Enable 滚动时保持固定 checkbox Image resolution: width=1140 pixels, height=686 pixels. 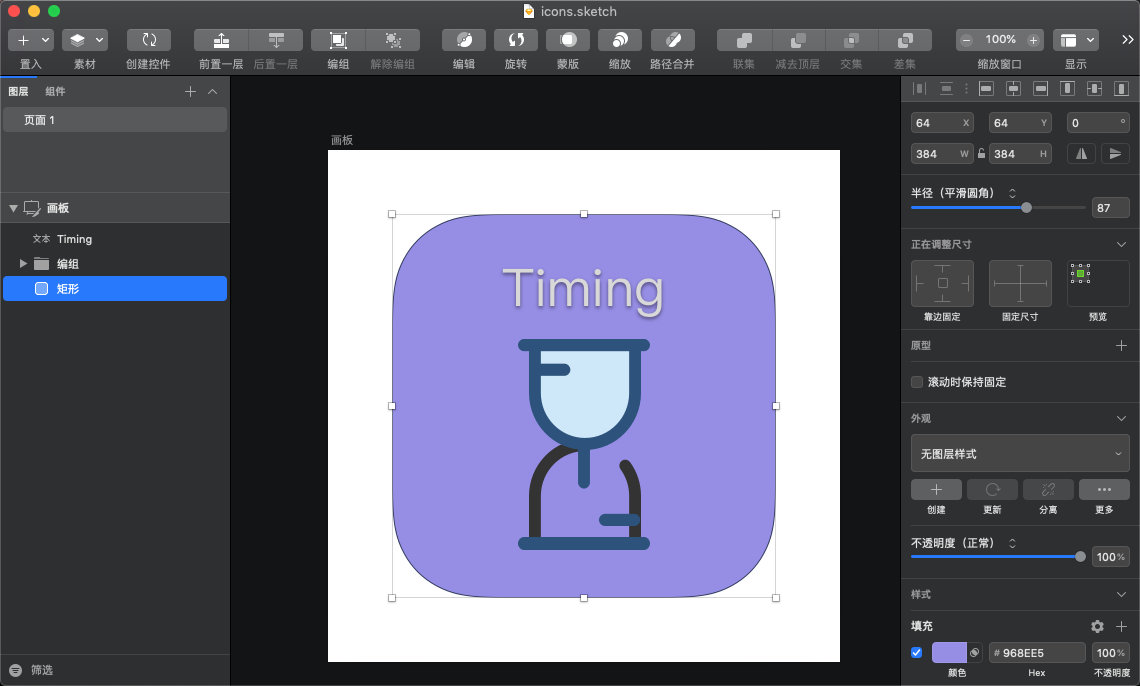(917, 382)
